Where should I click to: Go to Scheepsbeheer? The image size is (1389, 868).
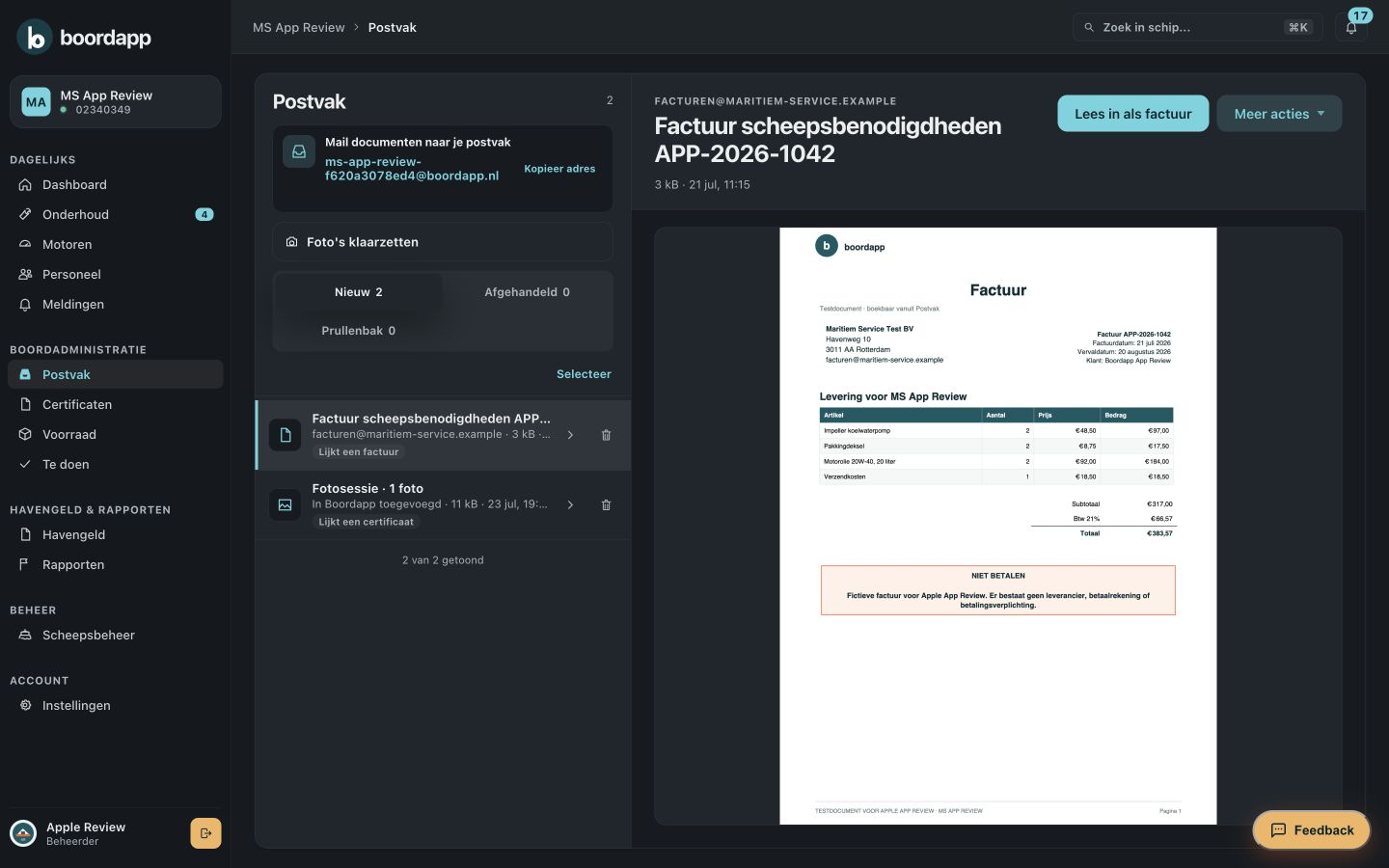pos(116,635)
